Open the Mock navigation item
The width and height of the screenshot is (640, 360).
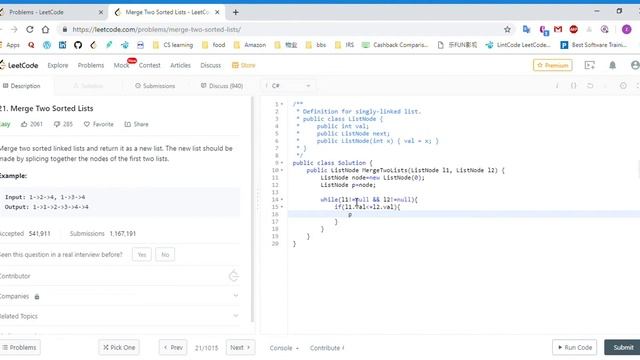[121, 65]
